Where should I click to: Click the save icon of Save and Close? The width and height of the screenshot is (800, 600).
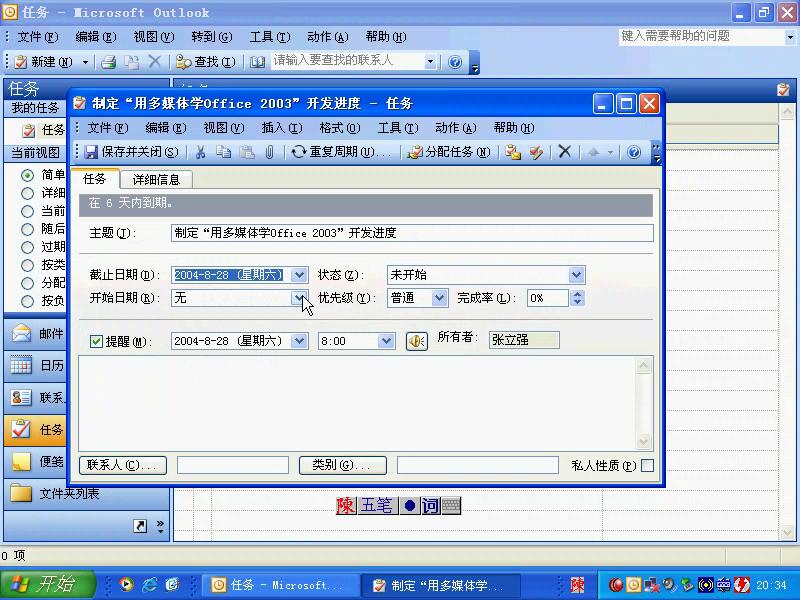pos(91,152)
